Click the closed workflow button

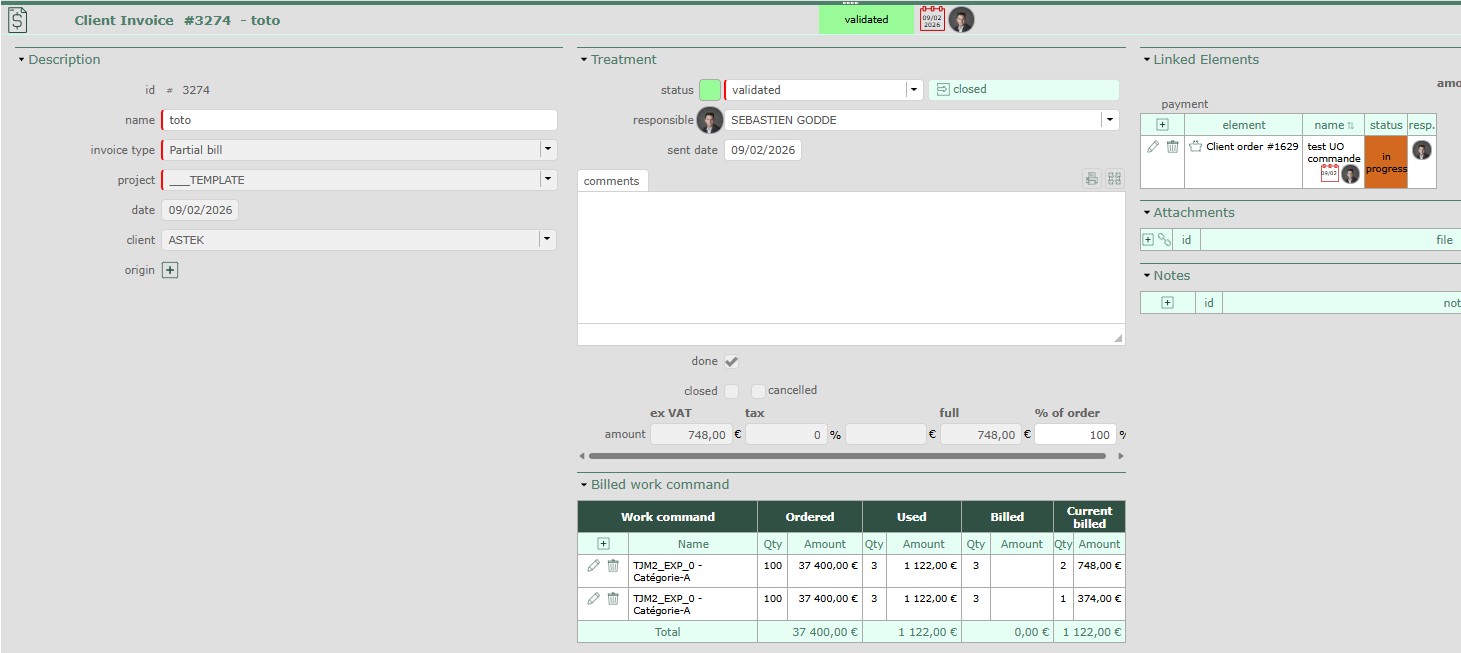(x=1023, y=90)
